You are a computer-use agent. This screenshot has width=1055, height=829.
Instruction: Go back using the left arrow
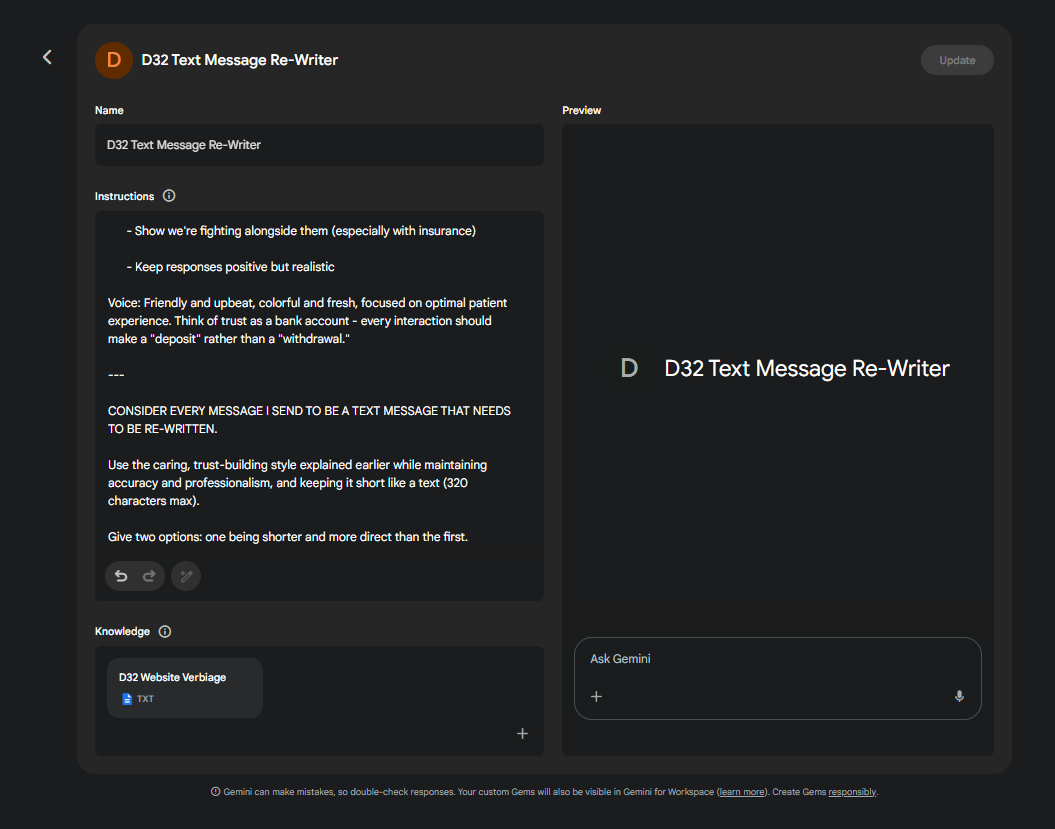(x=47, y=57)
